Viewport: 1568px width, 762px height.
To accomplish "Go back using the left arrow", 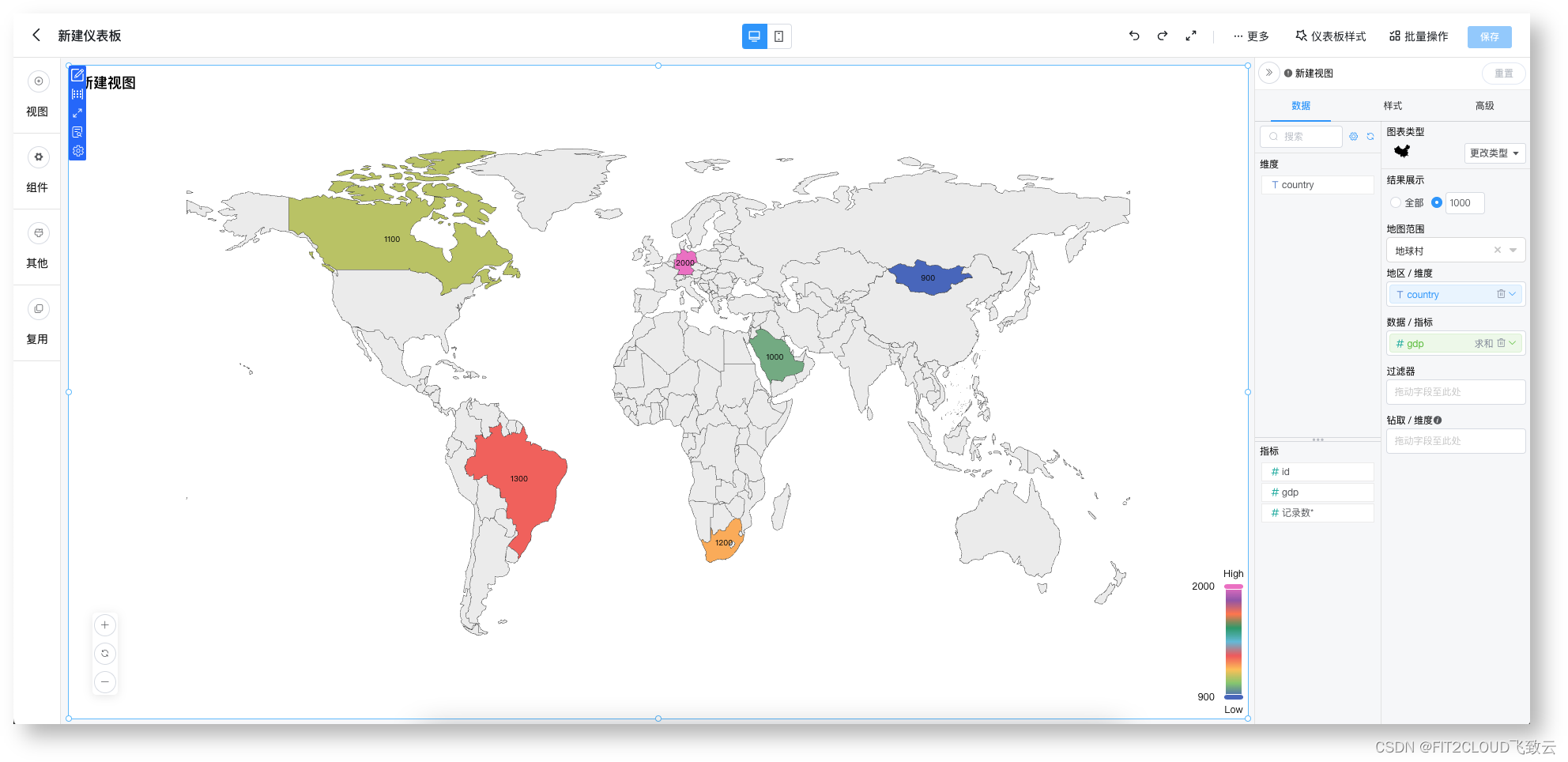I will point(36,35).
